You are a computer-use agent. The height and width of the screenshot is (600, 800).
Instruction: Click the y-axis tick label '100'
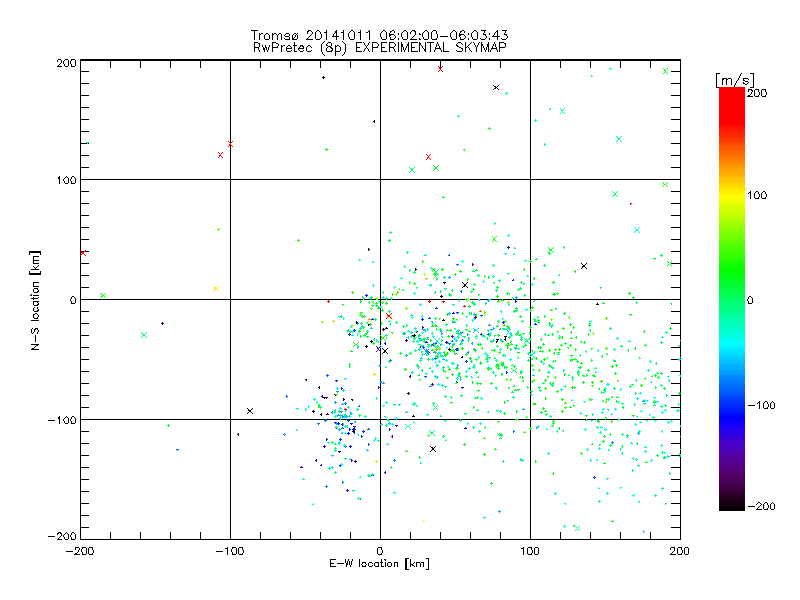[66, 180]
